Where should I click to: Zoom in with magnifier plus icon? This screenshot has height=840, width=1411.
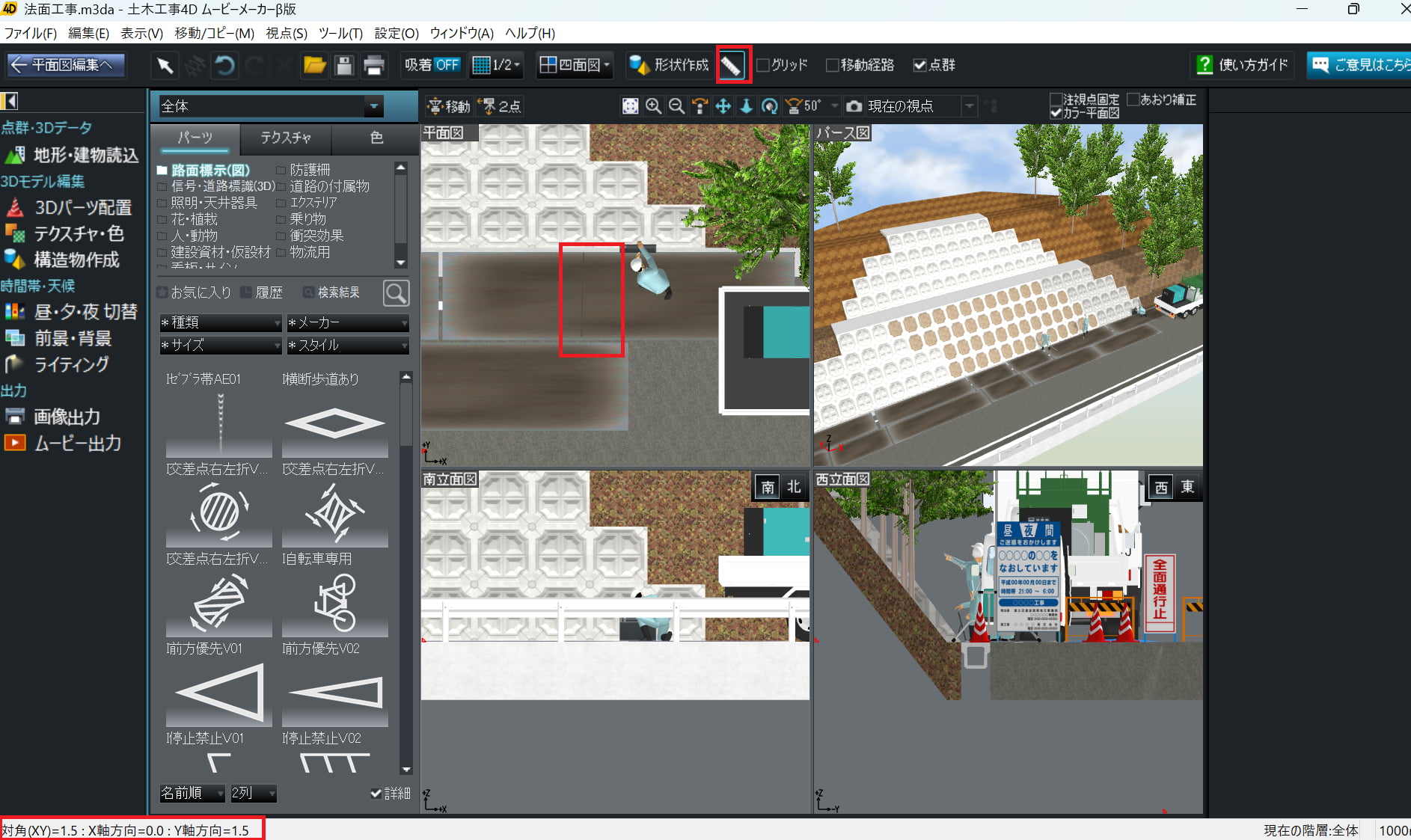pyautogui.click(x=653, y=106)
